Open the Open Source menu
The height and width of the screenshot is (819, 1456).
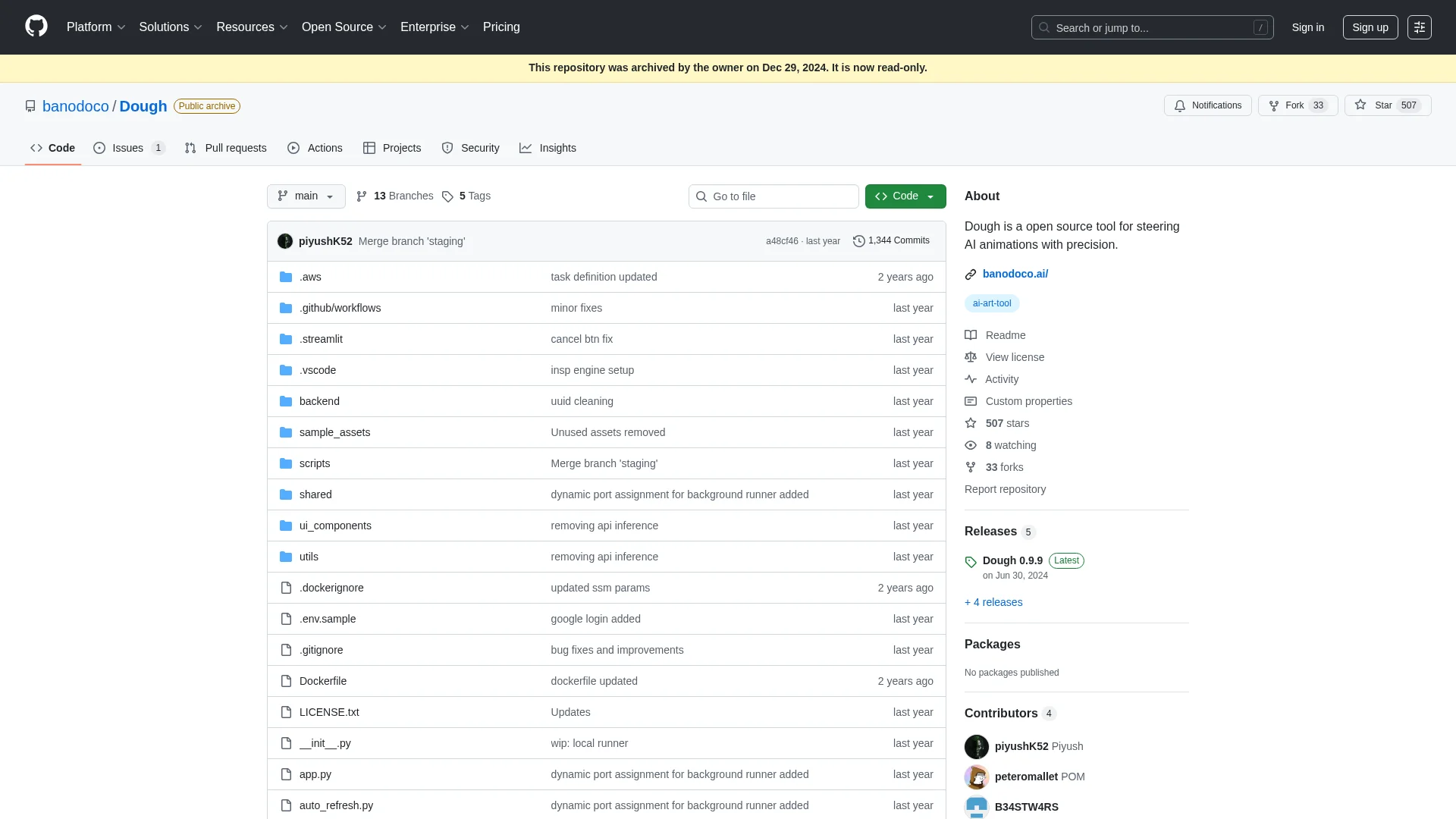click(x=344, y=27)
